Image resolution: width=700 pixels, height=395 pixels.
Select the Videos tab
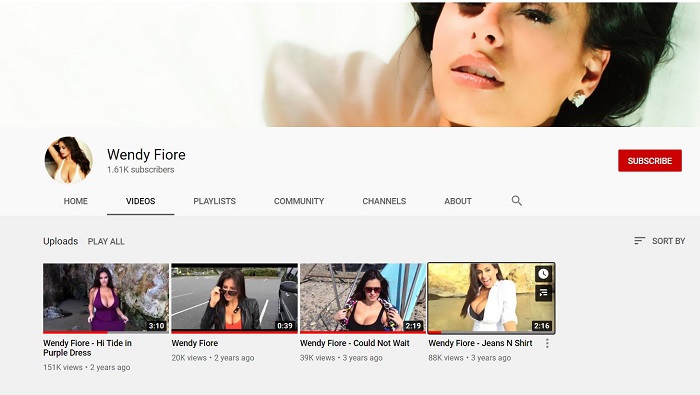(x=141, y=201)
